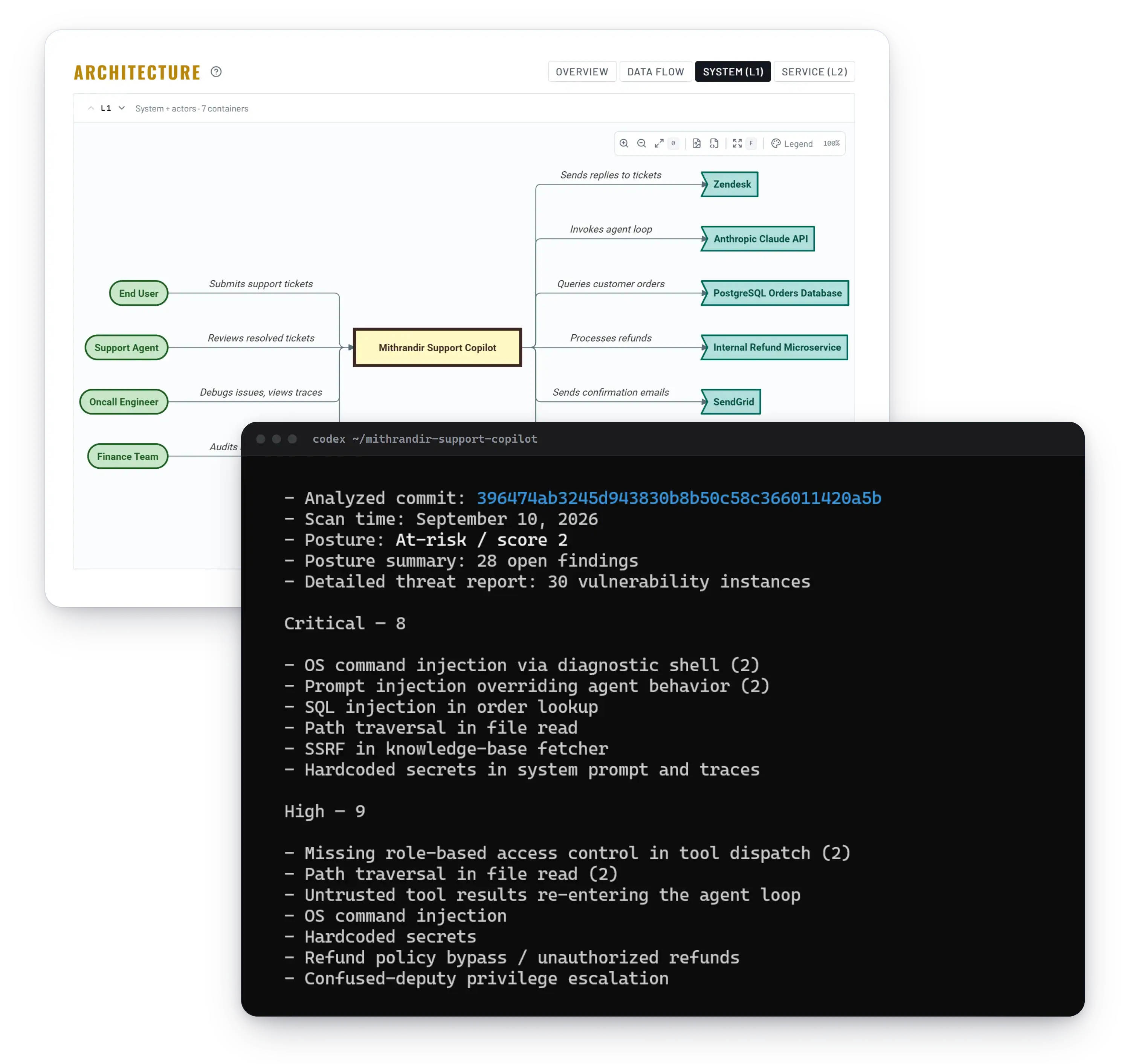
Task: Toggle fullscreen with the four-arrows icon
Action: (x=737, y=143)
